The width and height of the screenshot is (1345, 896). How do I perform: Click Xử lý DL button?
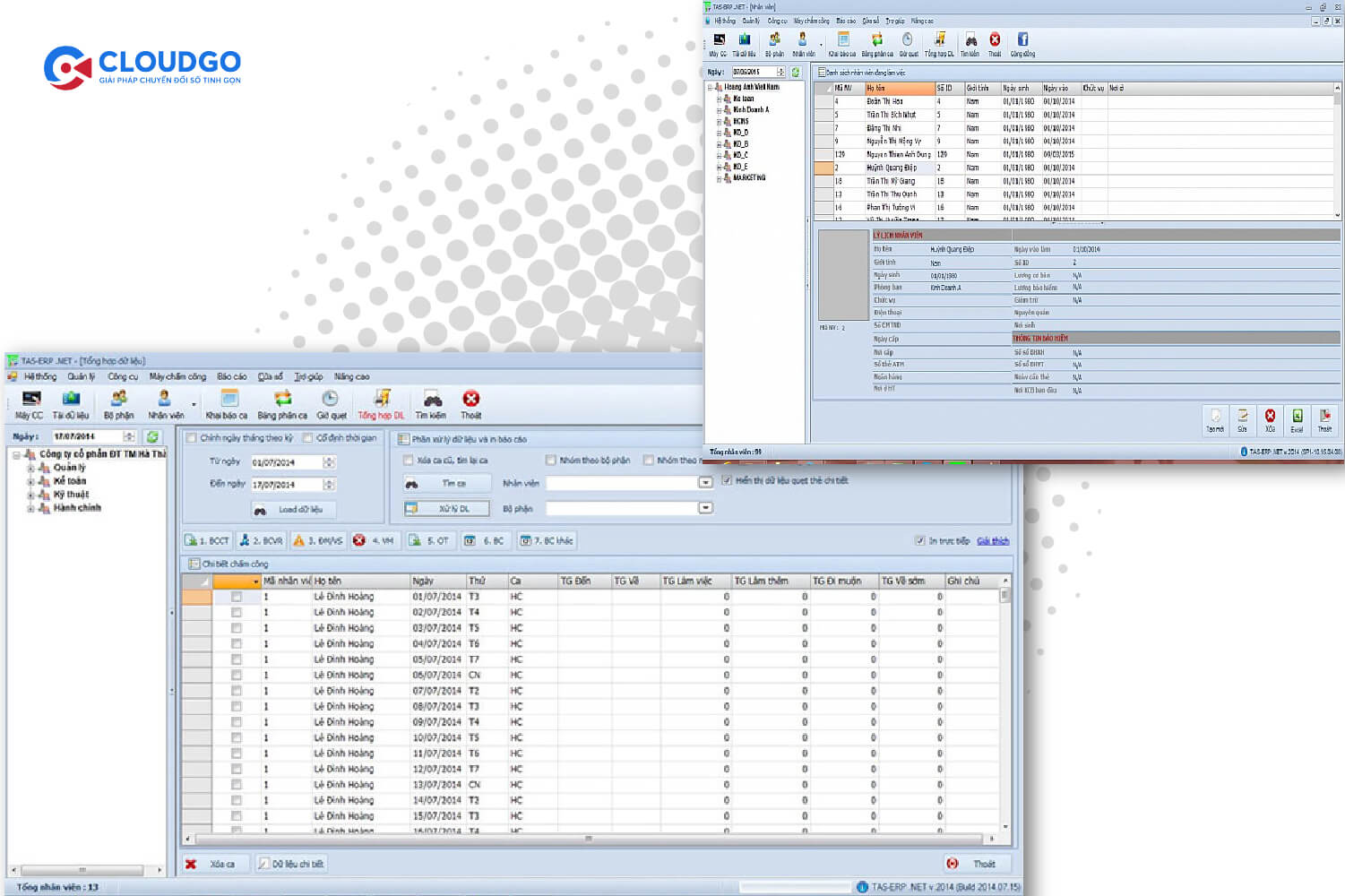[x=447, y=508]
